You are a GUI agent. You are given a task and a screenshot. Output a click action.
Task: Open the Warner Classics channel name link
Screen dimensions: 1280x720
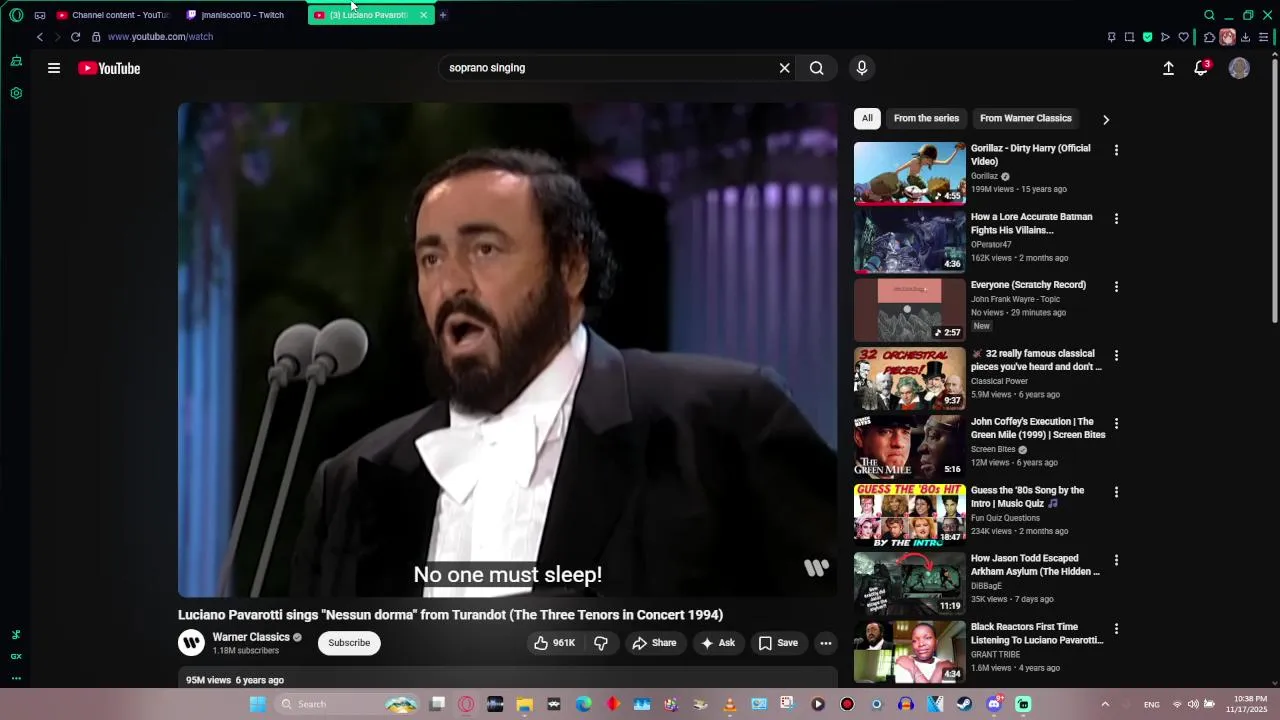[x=251, y=637]
